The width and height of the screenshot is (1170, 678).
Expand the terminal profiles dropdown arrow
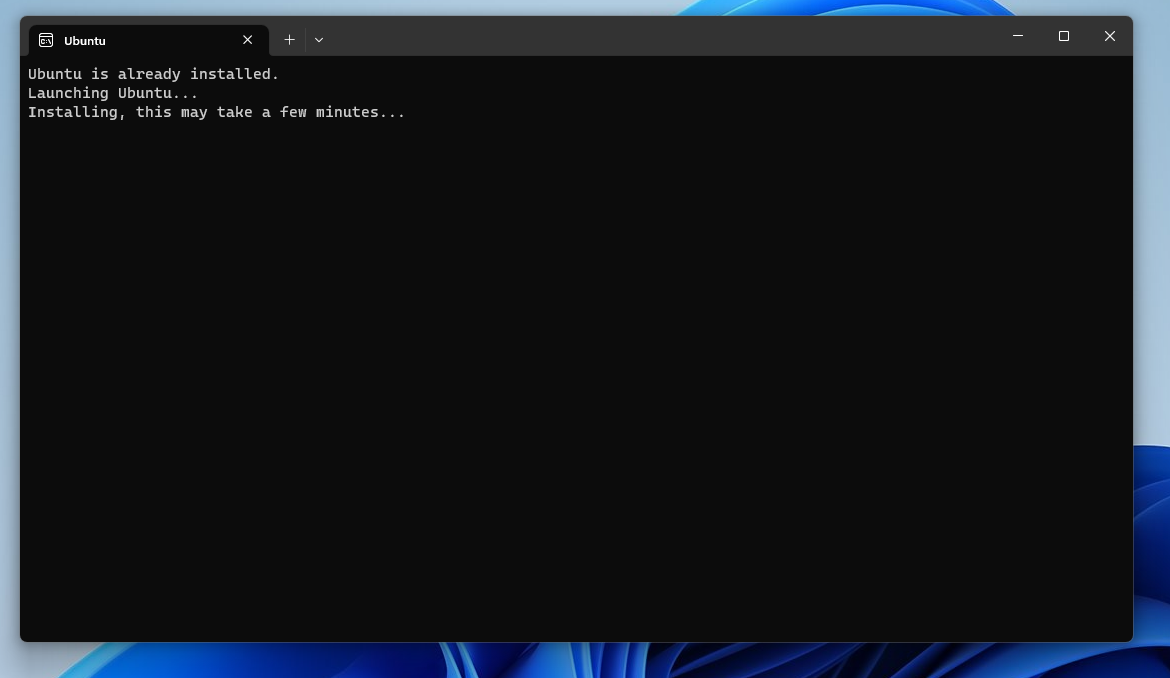(318, 39)
